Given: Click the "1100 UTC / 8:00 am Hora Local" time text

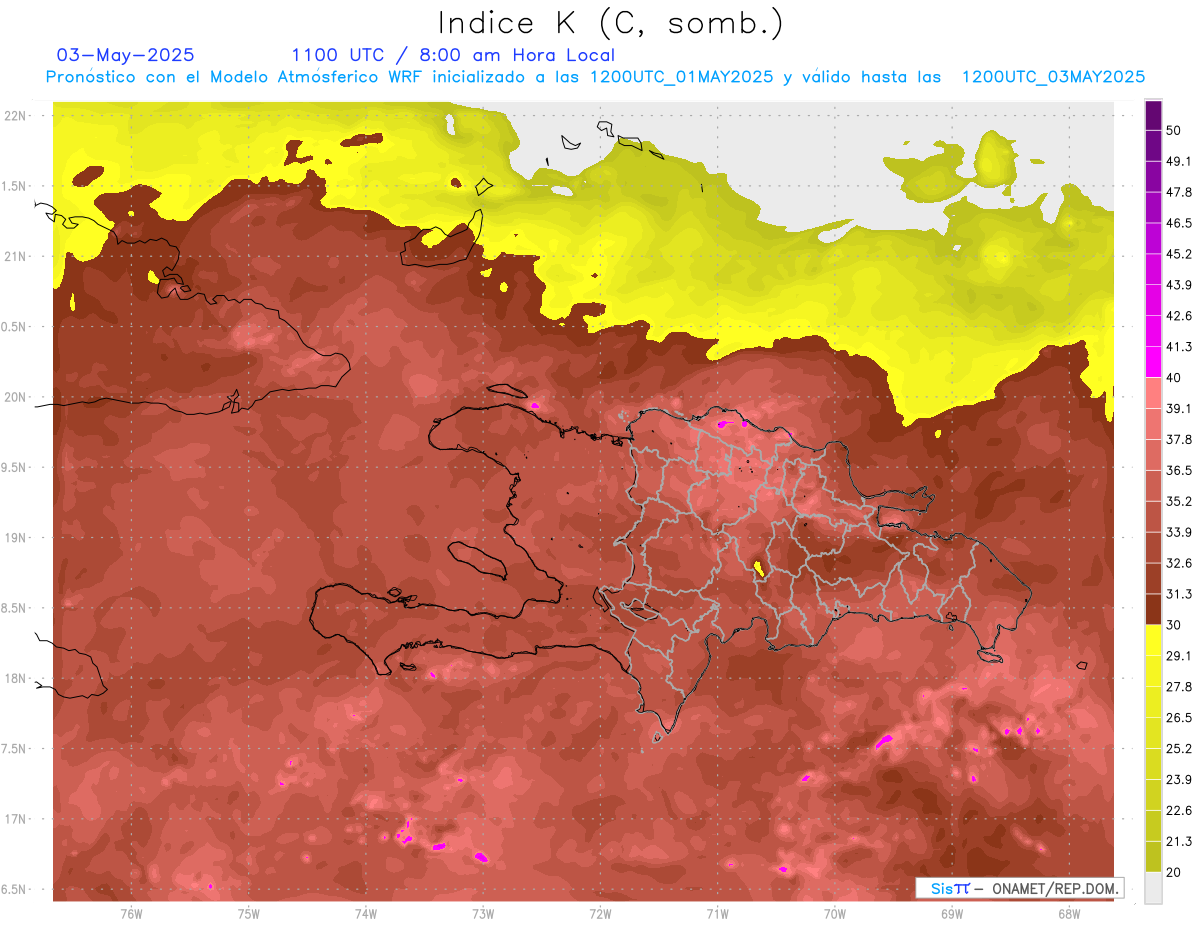Looking at the screenshot, I should (453, 55).
